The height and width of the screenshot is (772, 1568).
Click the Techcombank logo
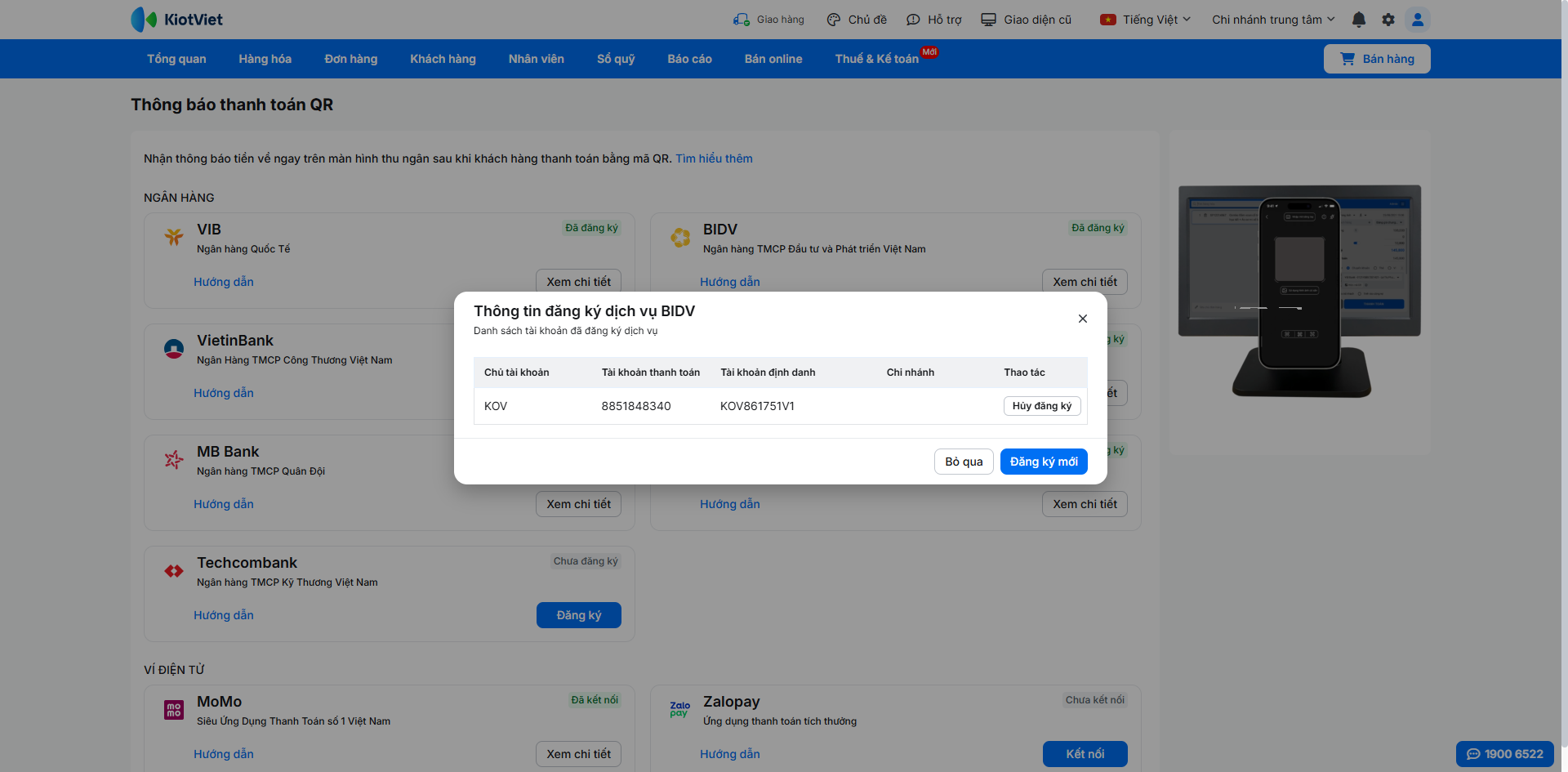[x=174, y=571]
